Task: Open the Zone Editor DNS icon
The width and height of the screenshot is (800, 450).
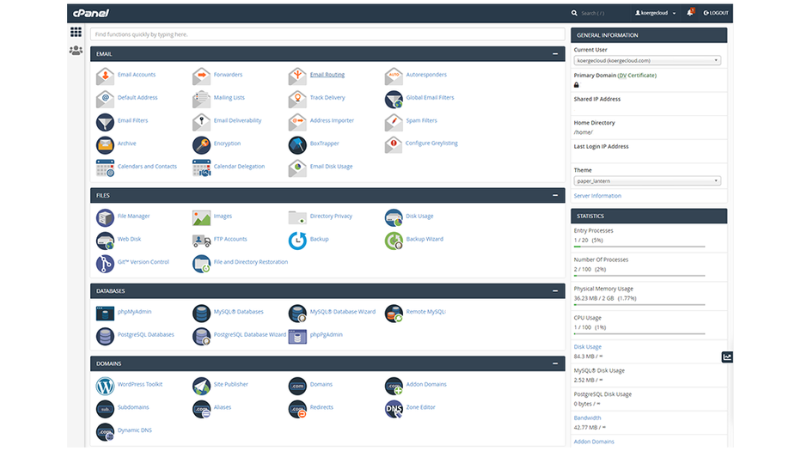Action: pyautogui.click(x=394, y=408)
